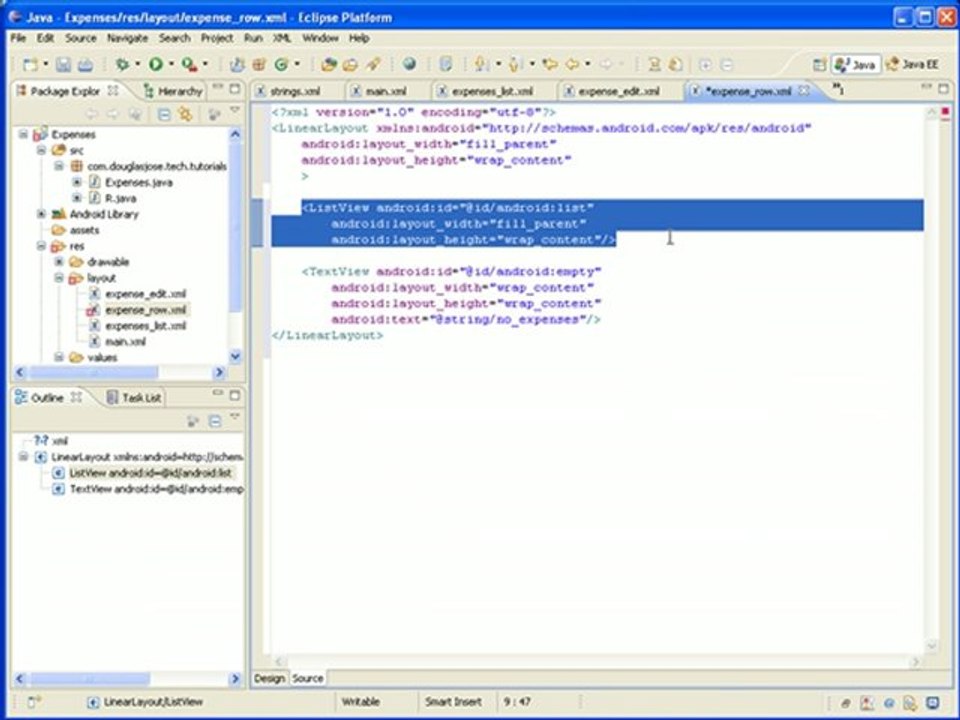Expand the drawable folder node
Viewport: 960px width, 720px height.
coord(59,261)
